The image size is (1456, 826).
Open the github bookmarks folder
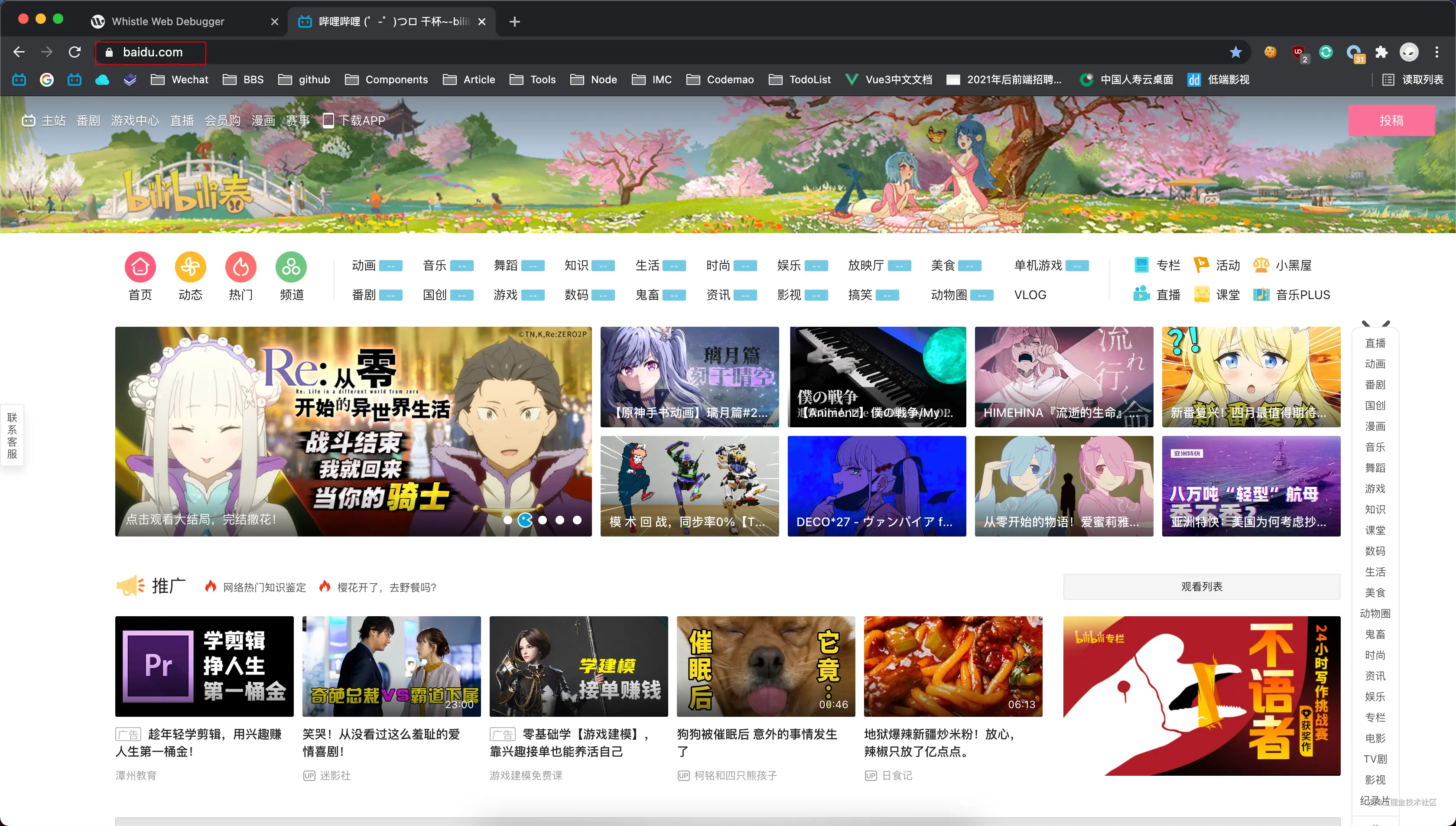[x=304, y=79]
